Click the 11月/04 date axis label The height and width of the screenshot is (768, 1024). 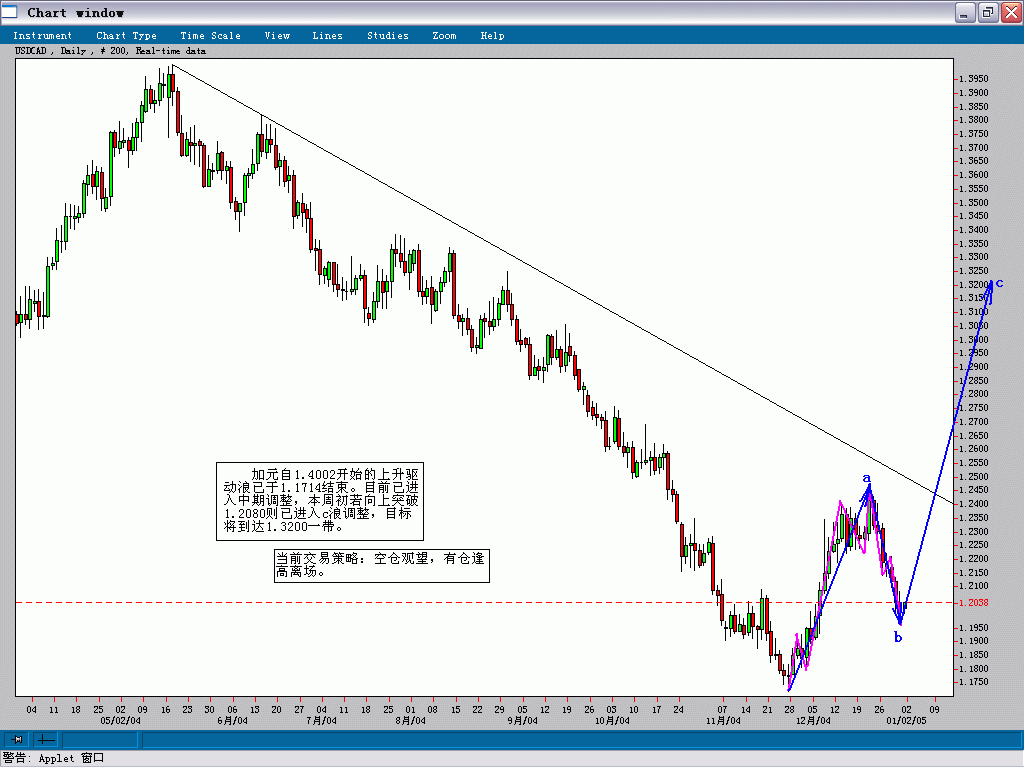(723, 721)
